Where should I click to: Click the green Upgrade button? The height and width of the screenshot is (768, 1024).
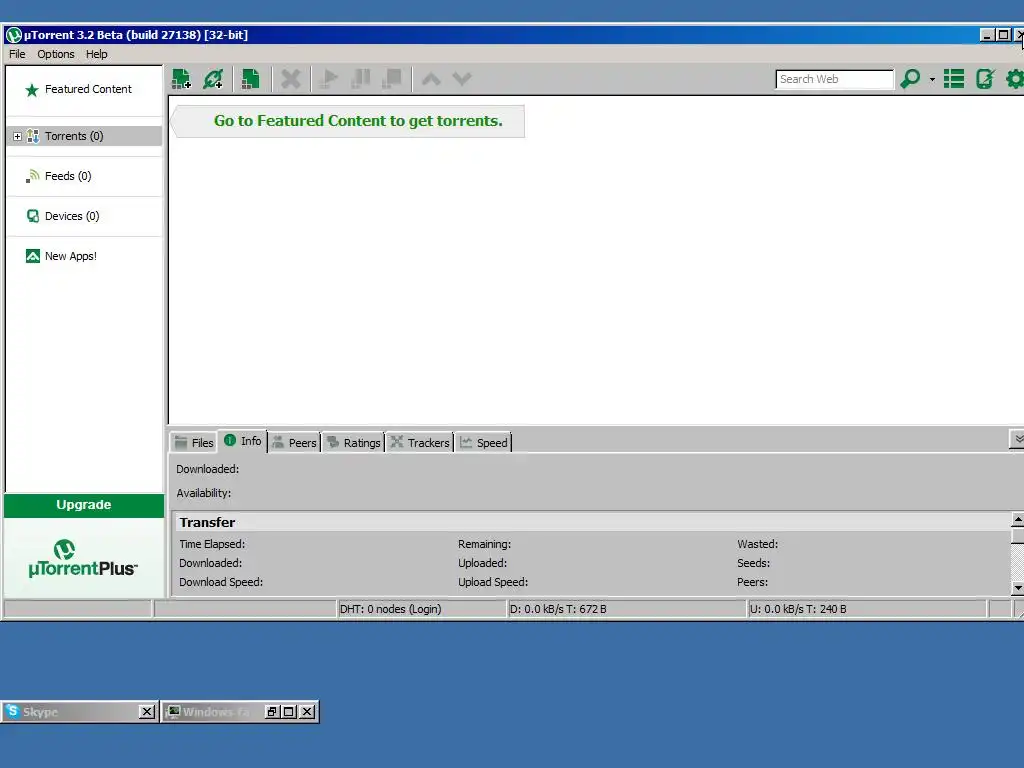pos(84,505)
